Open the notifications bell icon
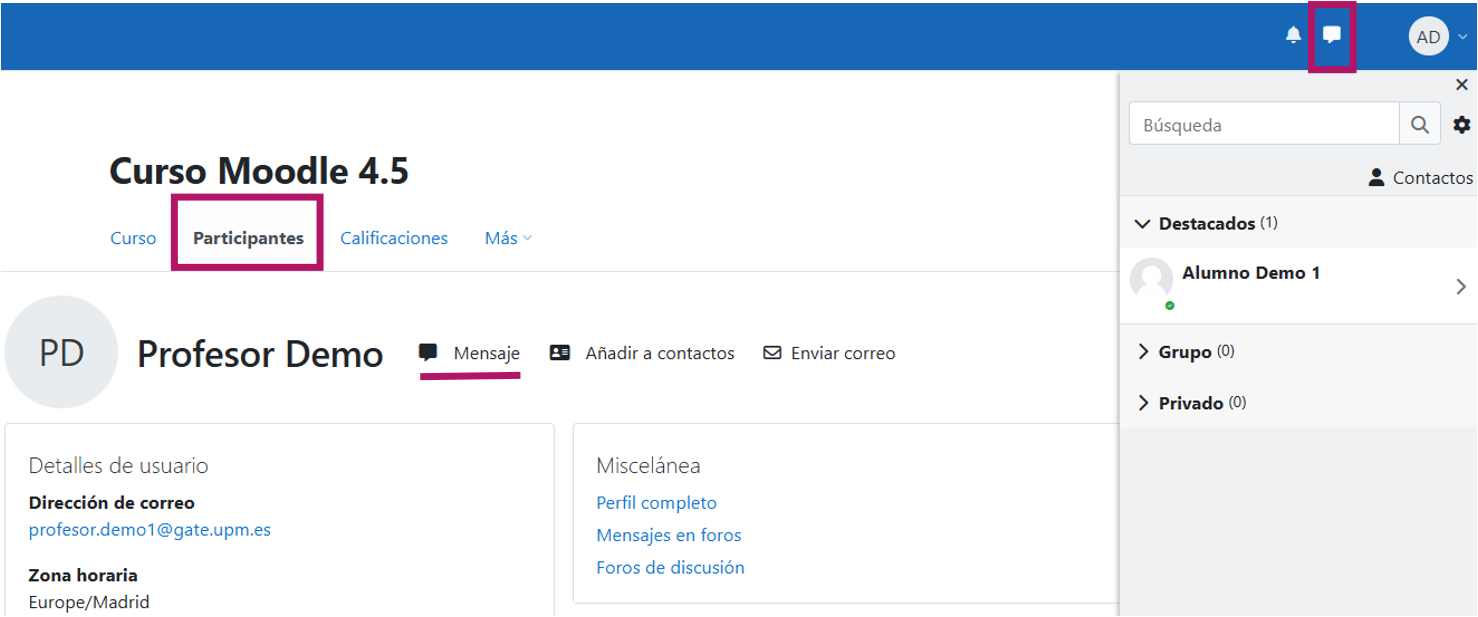This screenshot has height=617, width=1478. coord(1293,36)
